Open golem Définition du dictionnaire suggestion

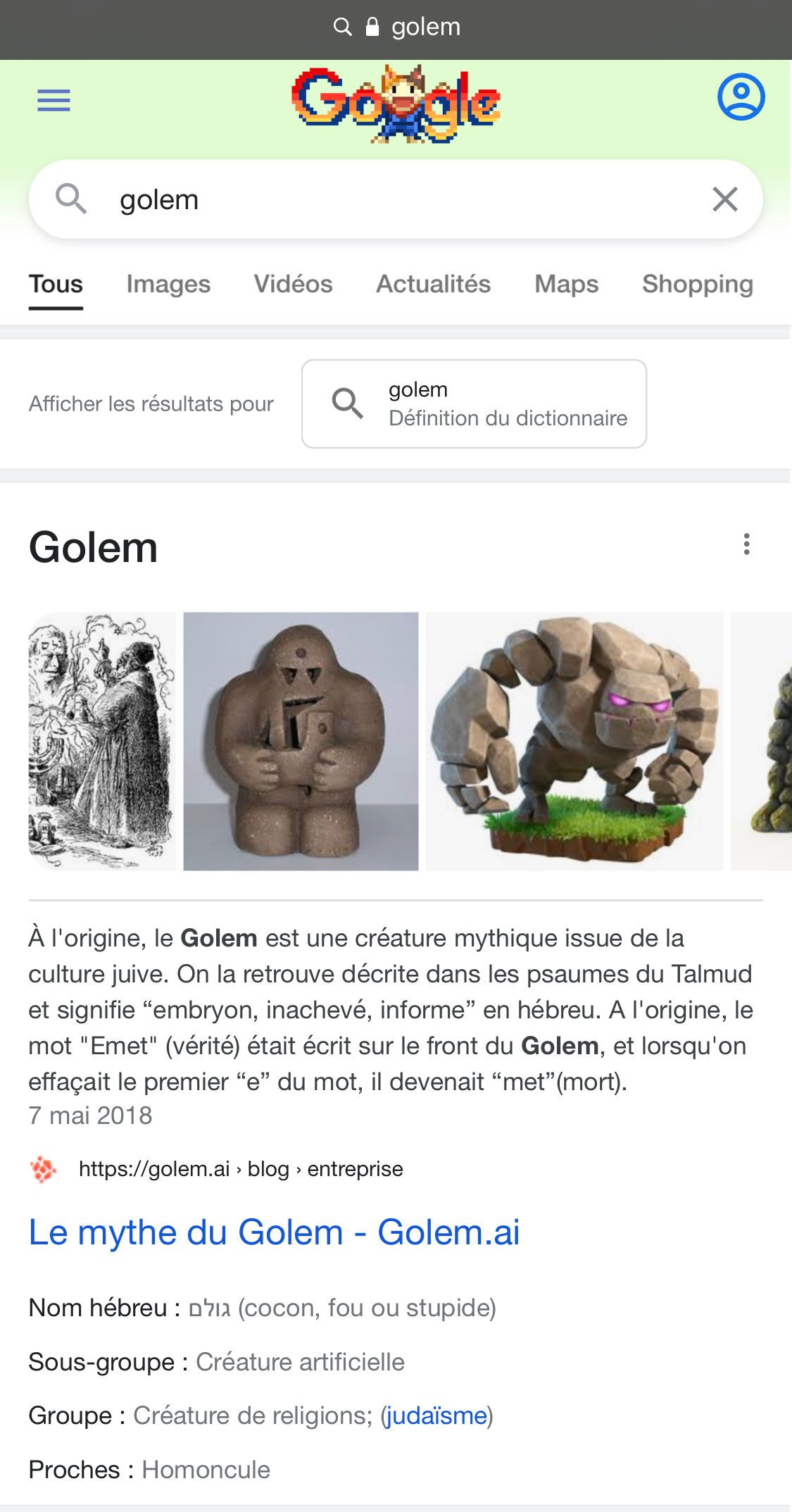tap(474, 404)
